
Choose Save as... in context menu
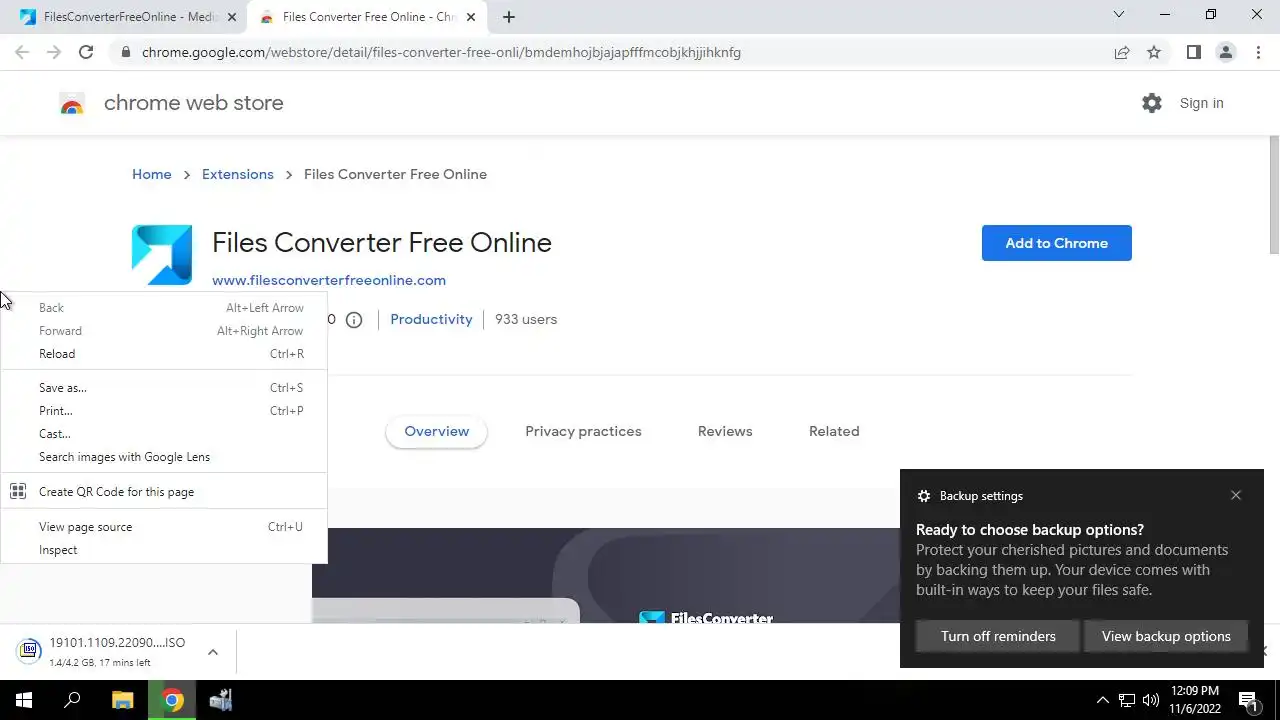(x=164, y=388)
